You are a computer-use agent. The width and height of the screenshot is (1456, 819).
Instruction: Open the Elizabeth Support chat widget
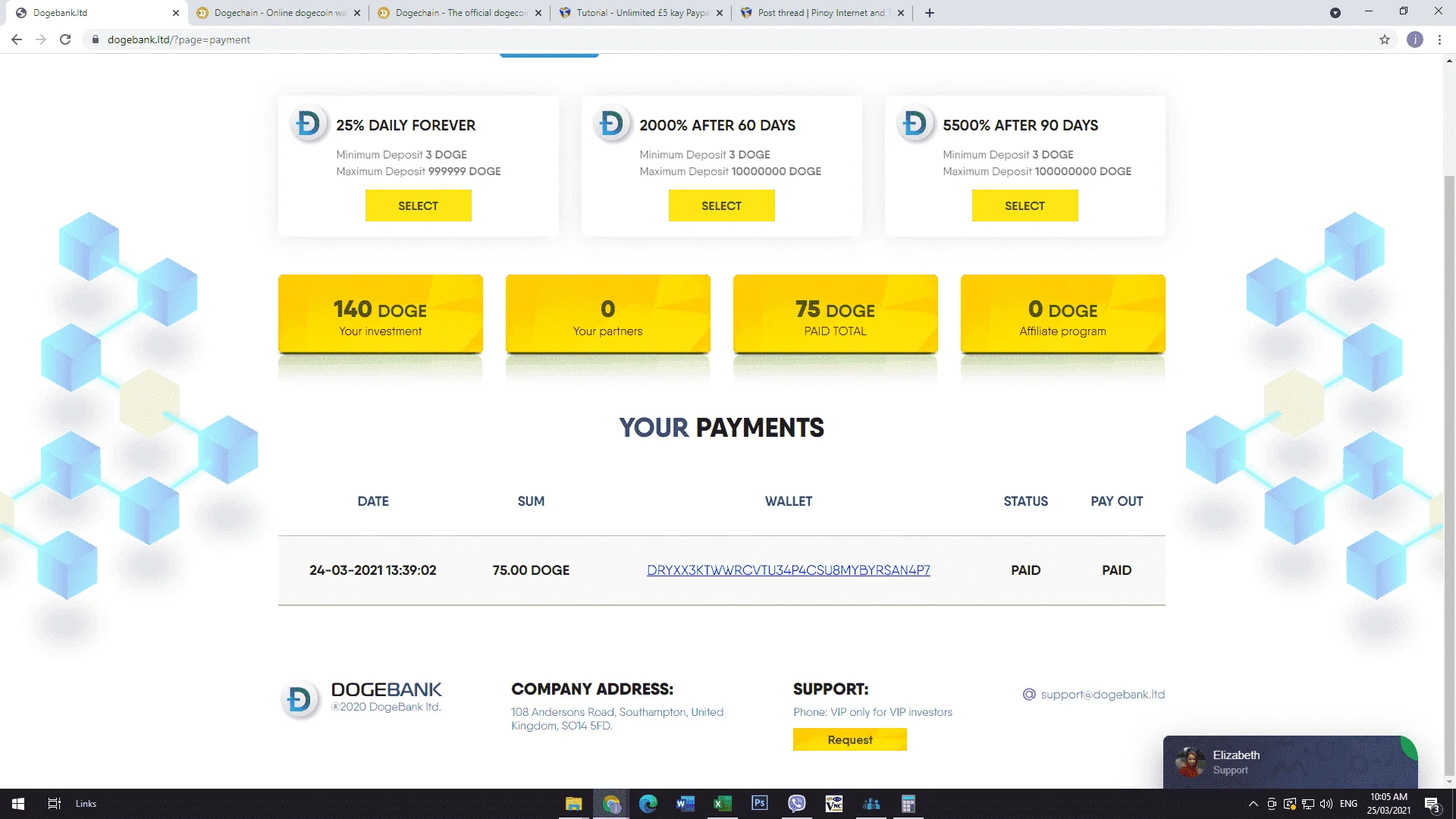pos(1291,762)
